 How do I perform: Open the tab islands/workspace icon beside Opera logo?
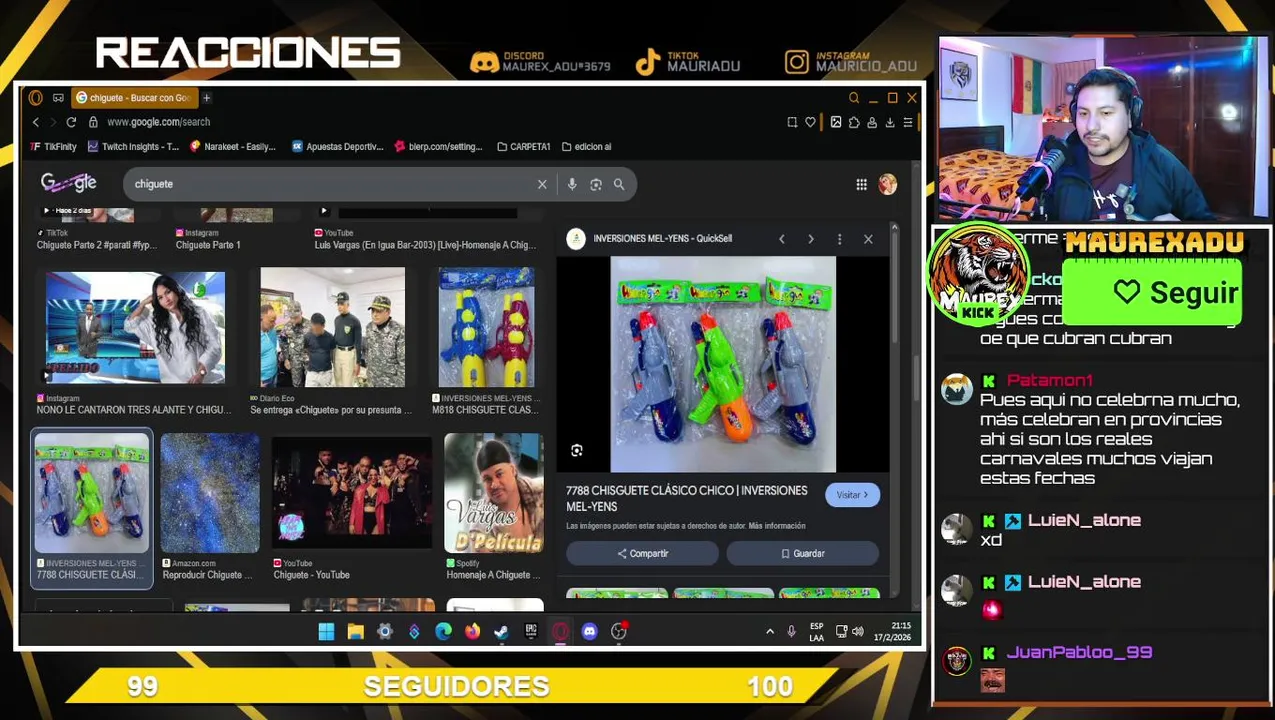pos(58,98)
